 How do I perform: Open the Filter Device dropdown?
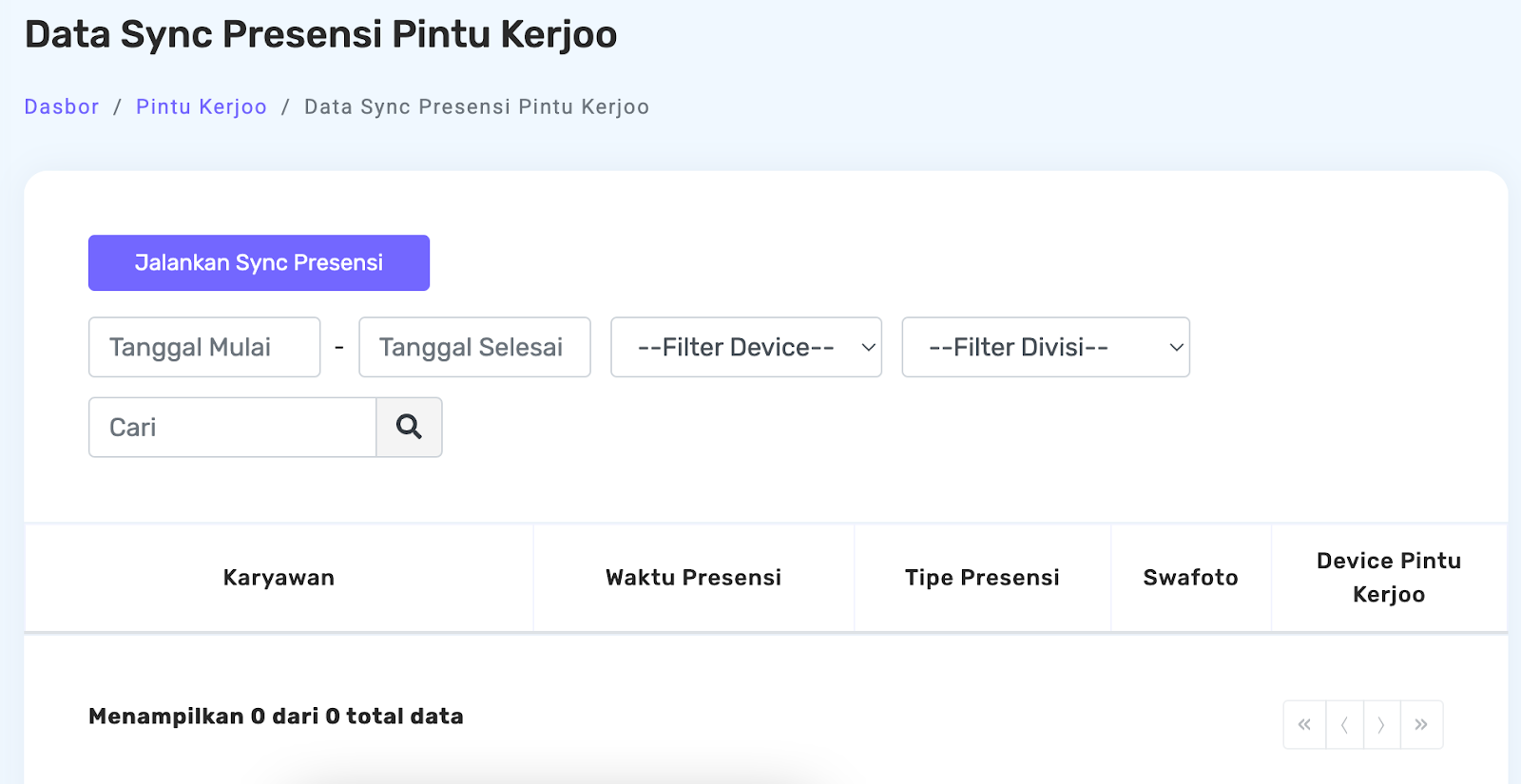[x=745, y=347]
